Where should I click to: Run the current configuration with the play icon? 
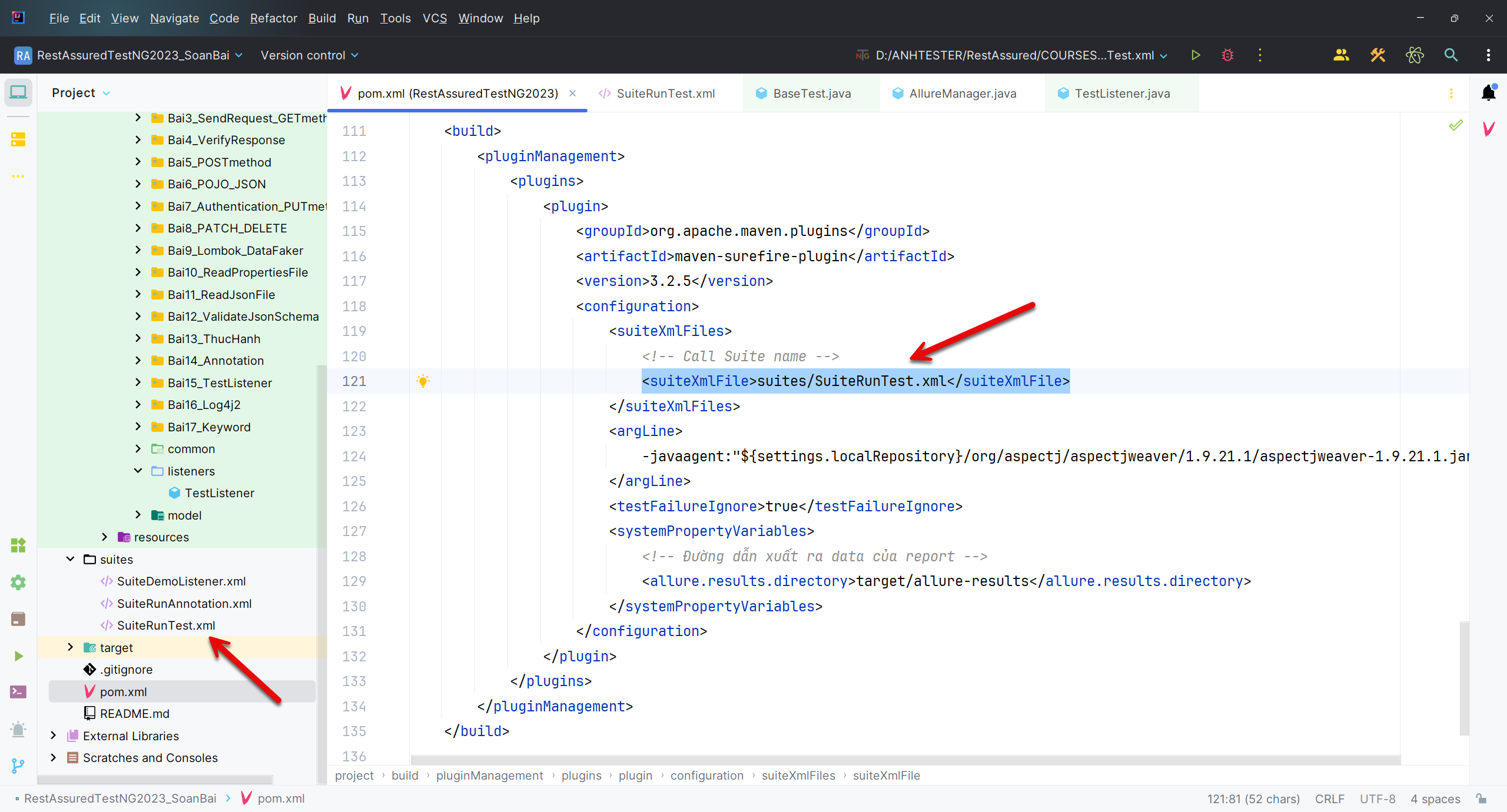(x=1196, y=55)
